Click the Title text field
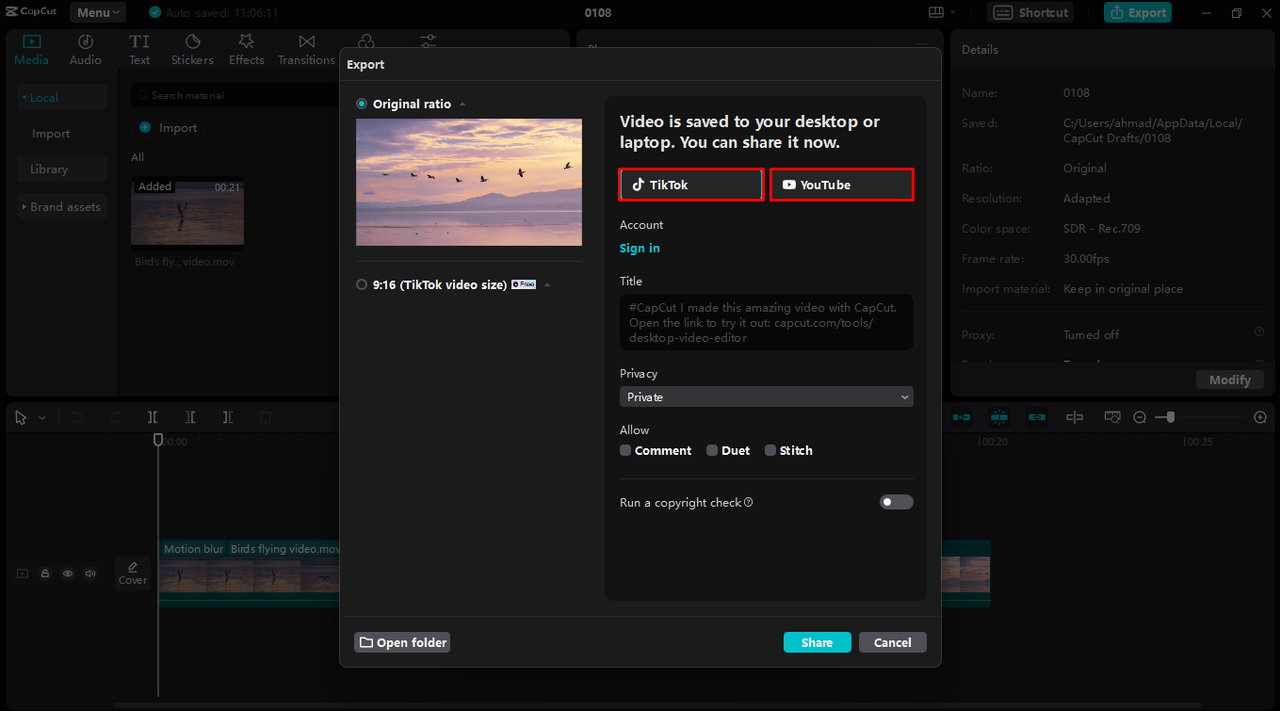This screenshot has height=711, width=1280. [x=766, y=322]
